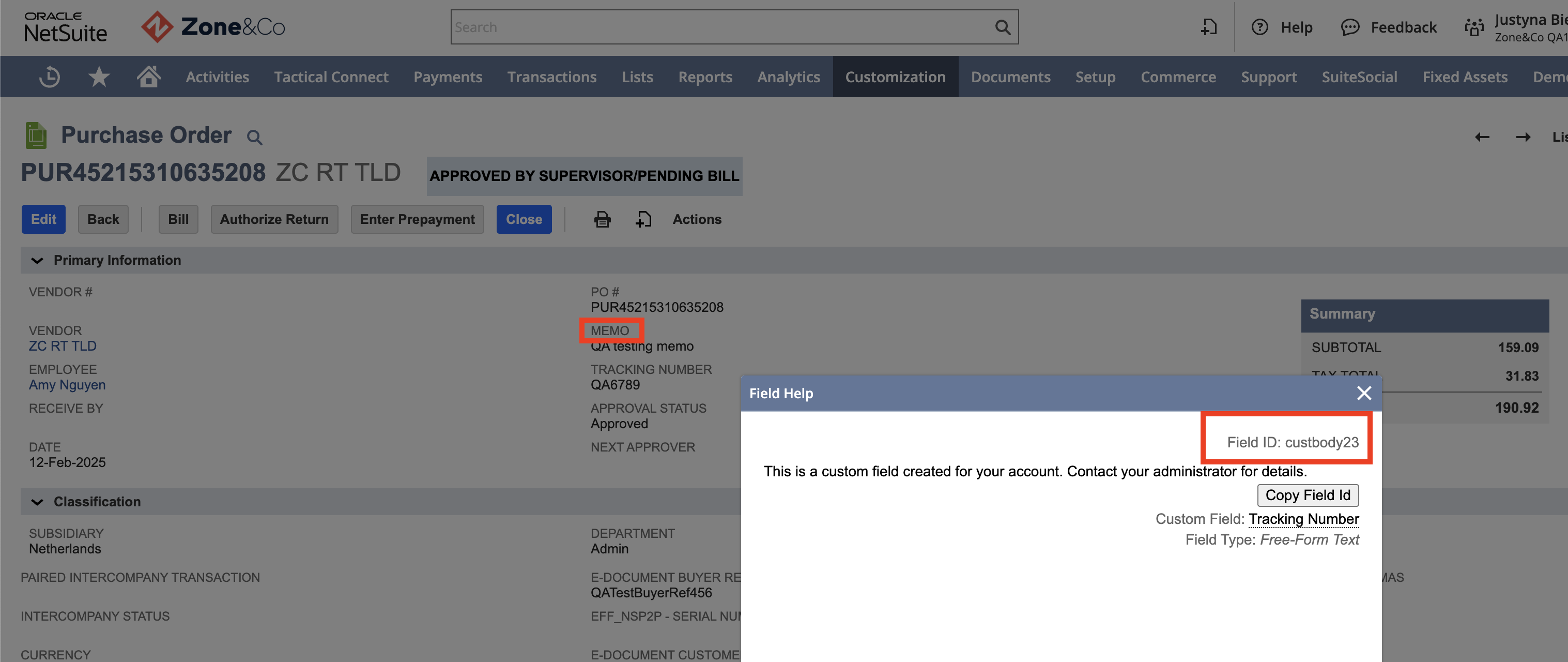Open the Analytics menu
1568x662 pixels.
(788, 78)
